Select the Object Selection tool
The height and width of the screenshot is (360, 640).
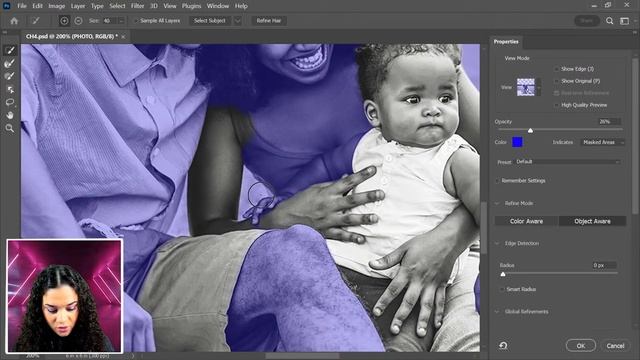pos(10,89)
